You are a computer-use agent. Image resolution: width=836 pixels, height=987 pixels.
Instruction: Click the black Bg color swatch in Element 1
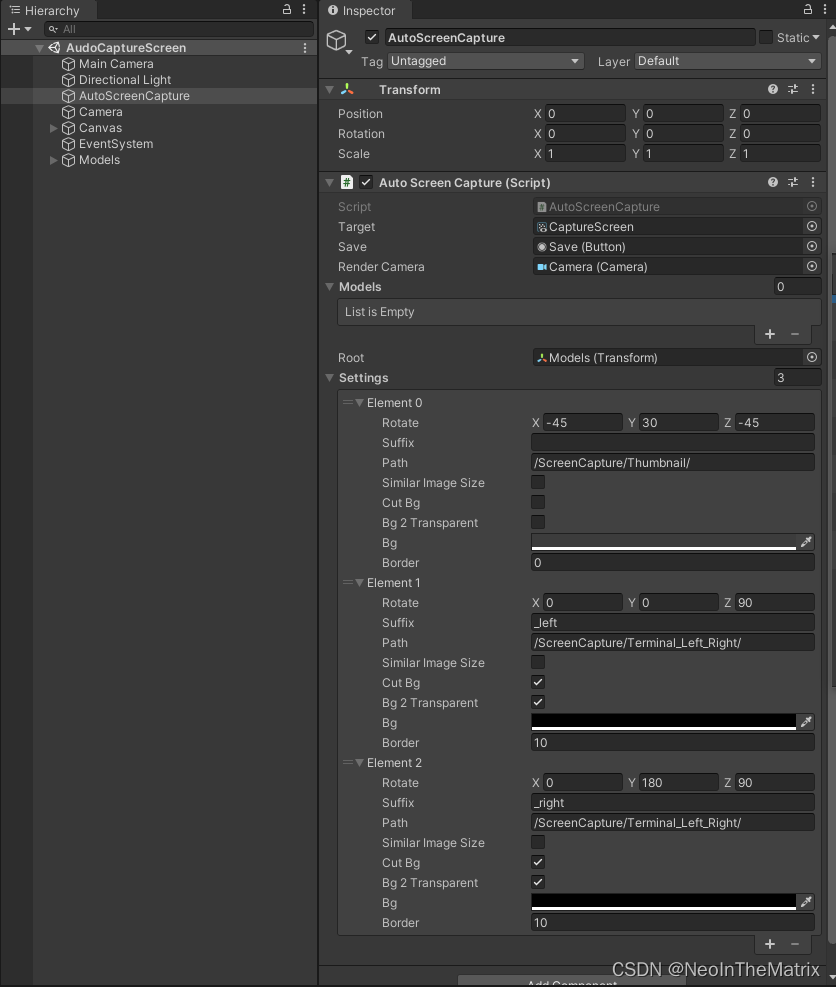click(665, 722)
